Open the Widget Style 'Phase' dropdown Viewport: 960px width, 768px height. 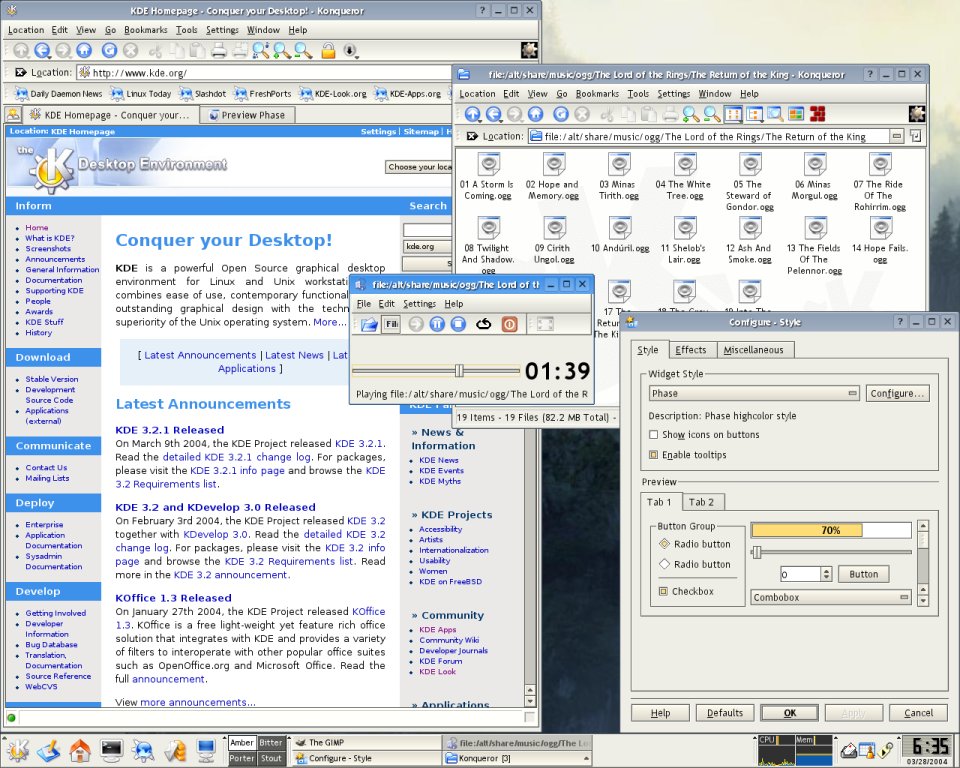pyautogui.click(x=754, y=393)
